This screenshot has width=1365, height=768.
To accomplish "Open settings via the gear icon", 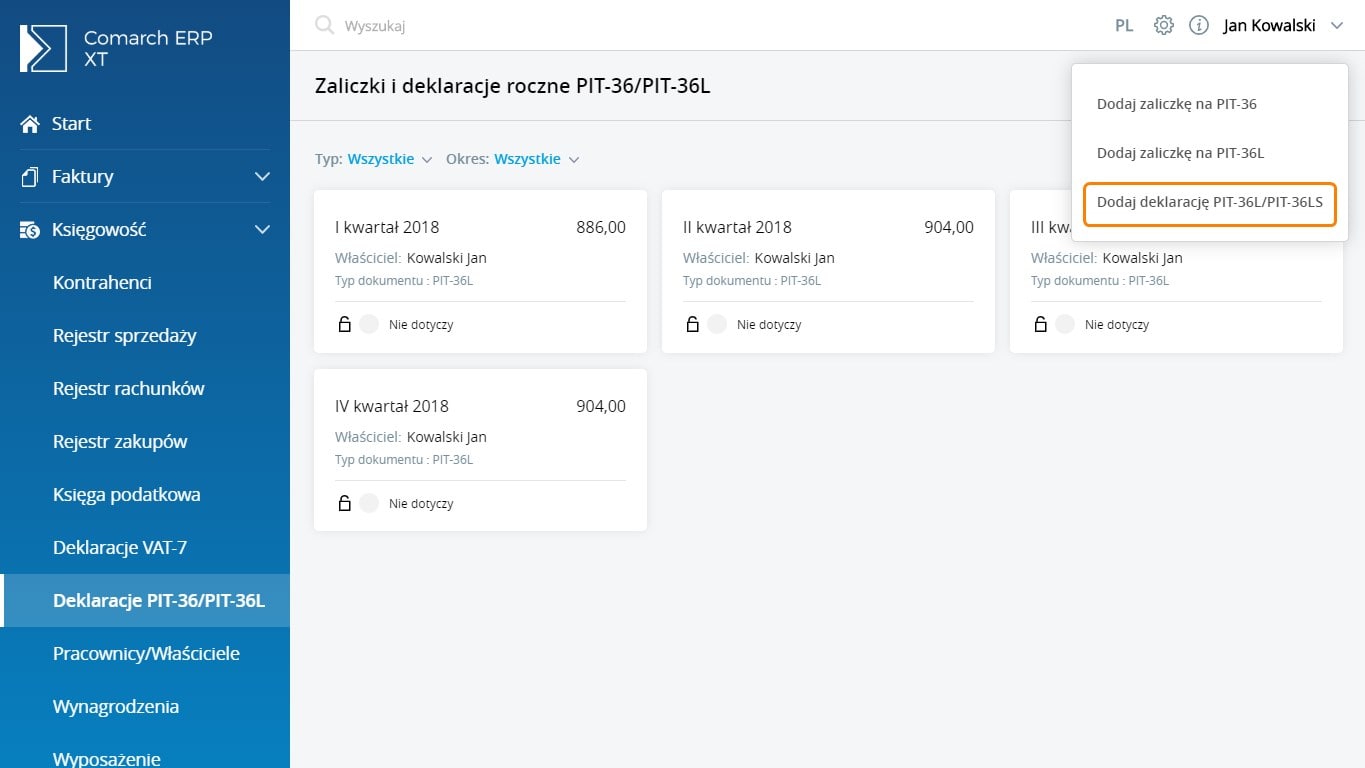I will 1163,26.
